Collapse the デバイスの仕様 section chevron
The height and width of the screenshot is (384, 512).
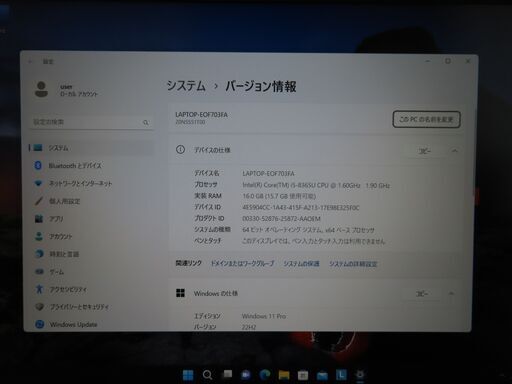455,151
